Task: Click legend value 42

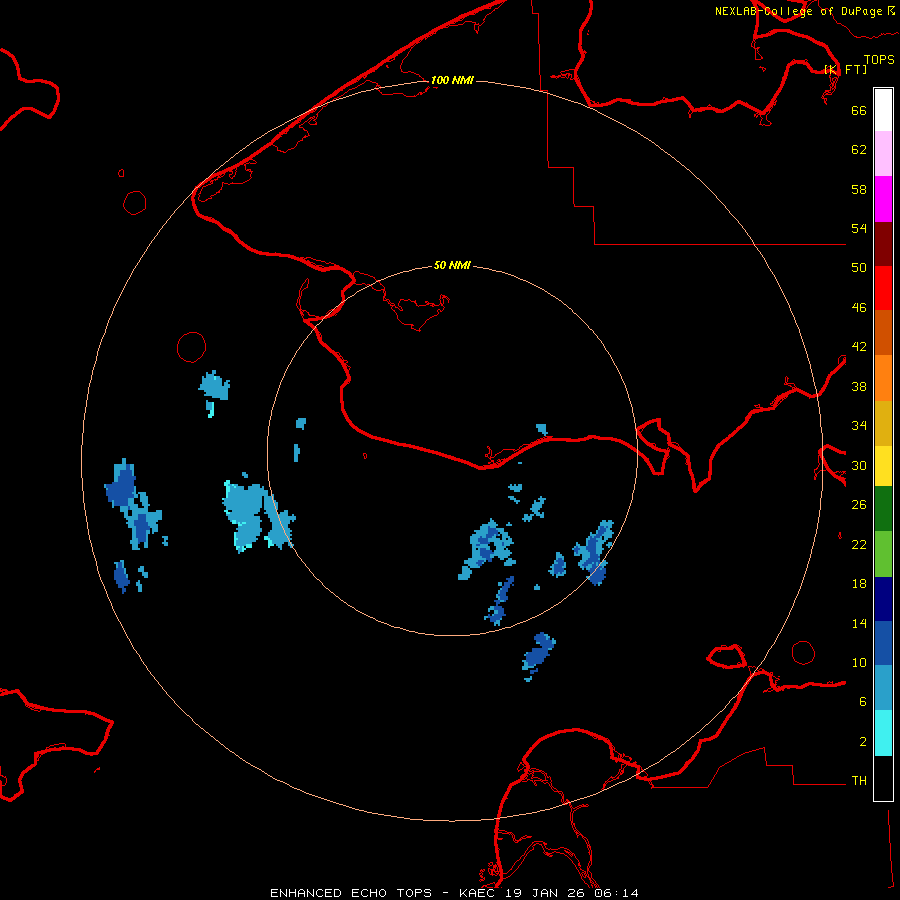Action: (859, 347)
